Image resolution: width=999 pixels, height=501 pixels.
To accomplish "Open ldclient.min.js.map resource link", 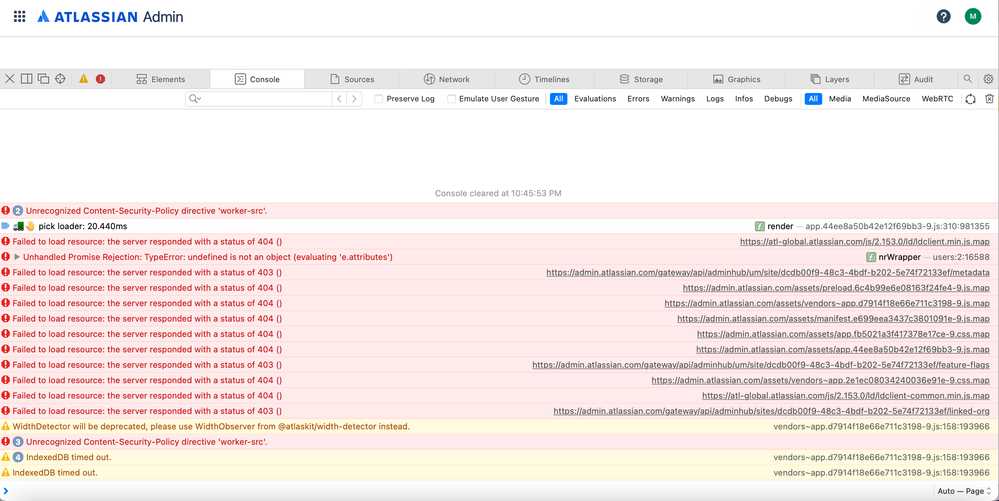I will (x=865, y=242).
